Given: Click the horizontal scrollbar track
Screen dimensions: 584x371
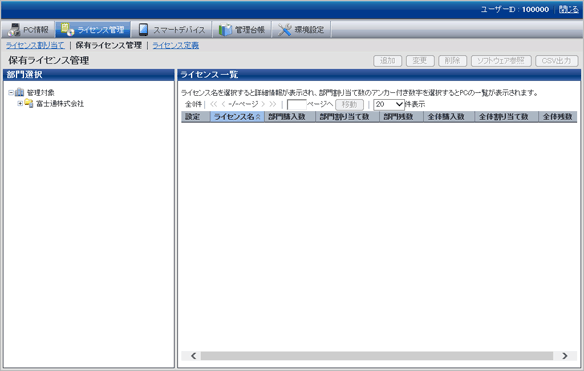Looking at the screenshot, I should click(x=377, y=356).
